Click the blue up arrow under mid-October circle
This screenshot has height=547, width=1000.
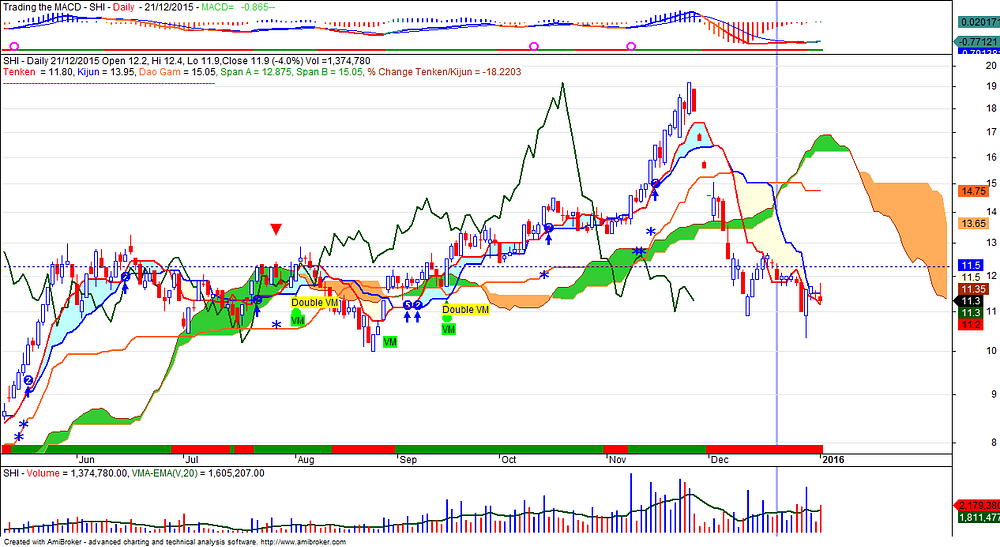tap(548, 239)
